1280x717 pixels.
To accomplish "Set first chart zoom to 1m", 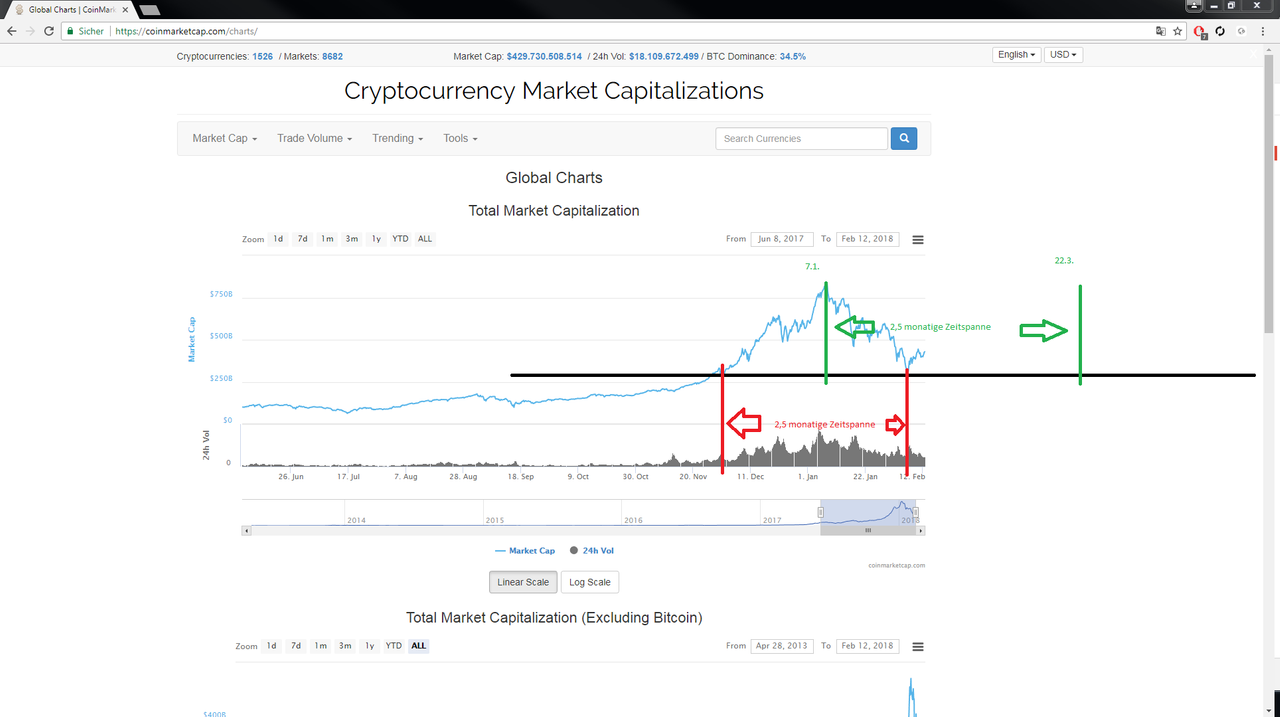I will coord(327,239).
